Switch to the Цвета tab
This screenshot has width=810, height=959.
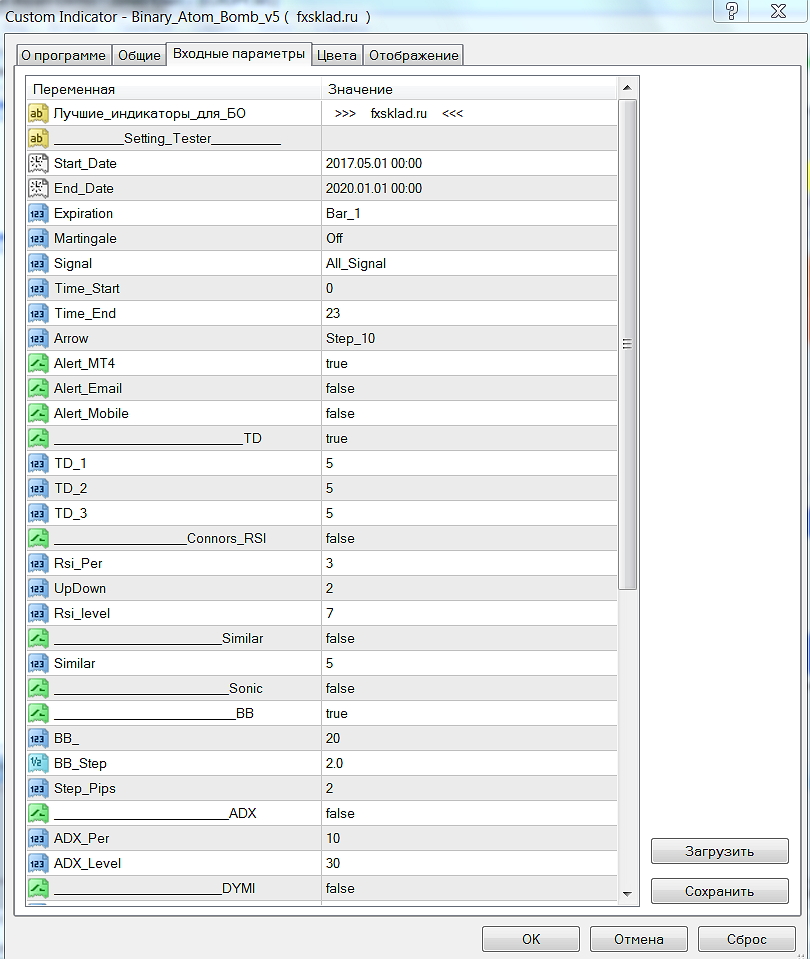coord(336,55)
